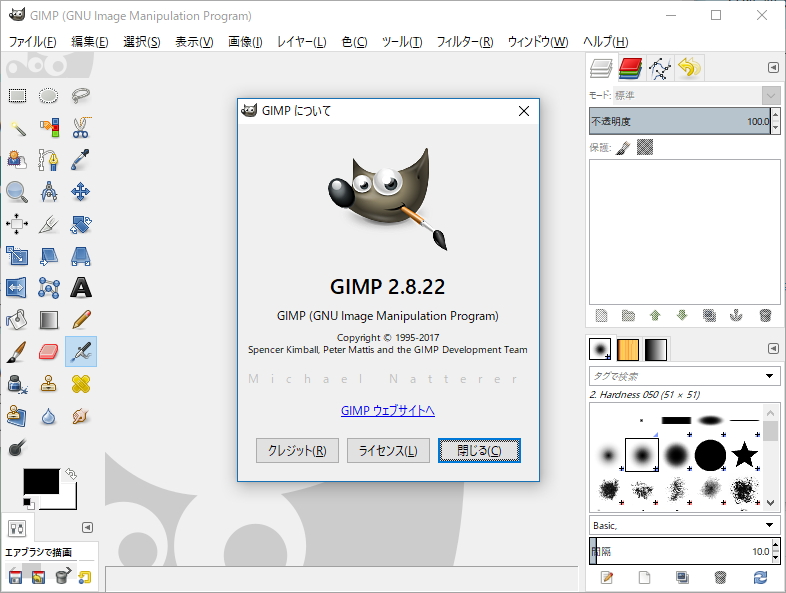Swap foreground and background colors
This screenshot has width=786, height=593.
click(71, 474)
